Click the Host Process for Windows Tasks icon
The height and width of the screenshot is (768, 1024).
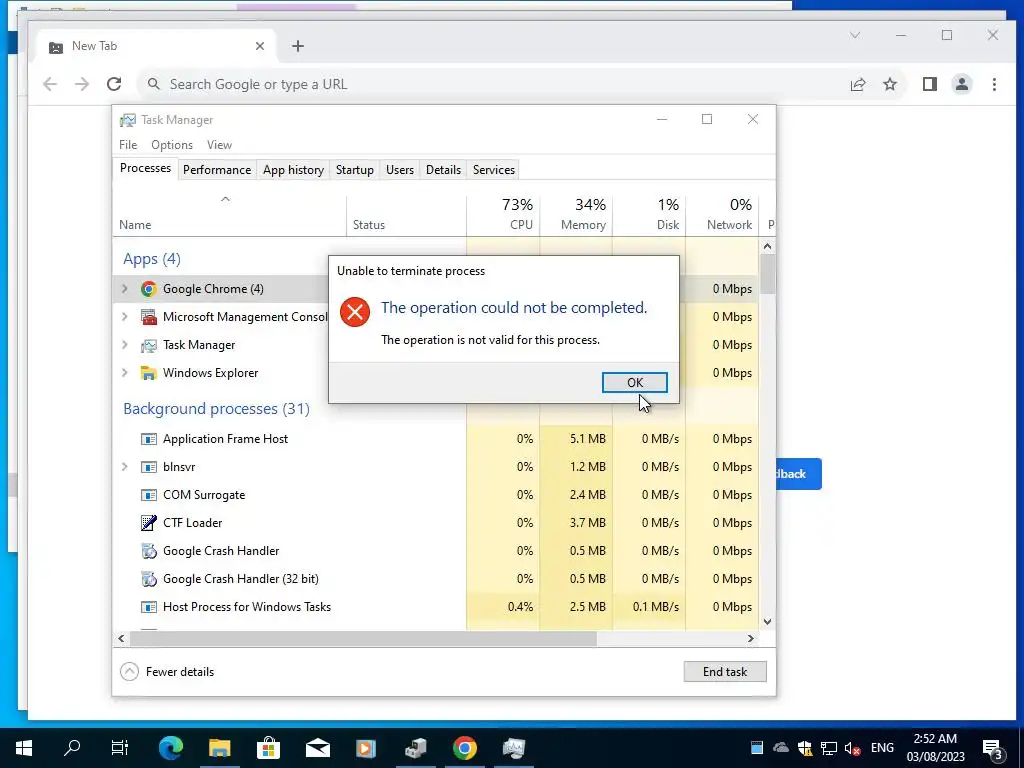pyautogui.click(x=149, y=607)
